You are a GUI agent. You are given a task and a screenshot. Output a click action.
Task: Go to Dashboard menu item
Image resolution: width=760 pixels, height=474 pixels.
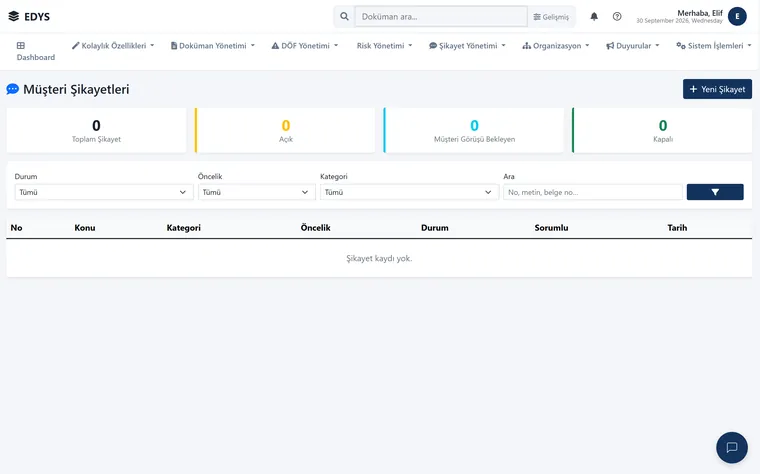(x=35, y=51)
